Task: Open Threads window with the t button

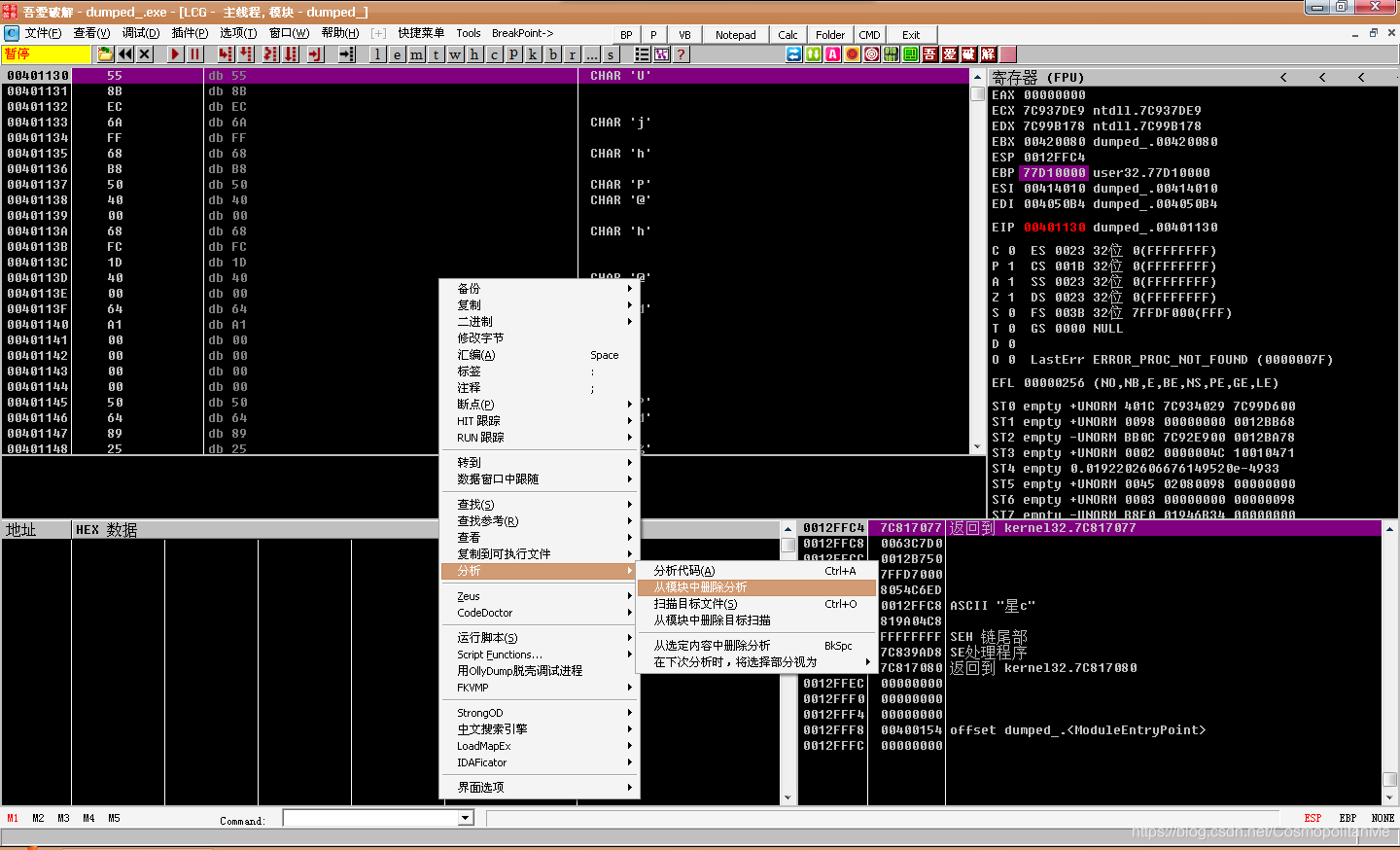Action: click(436, 54)
